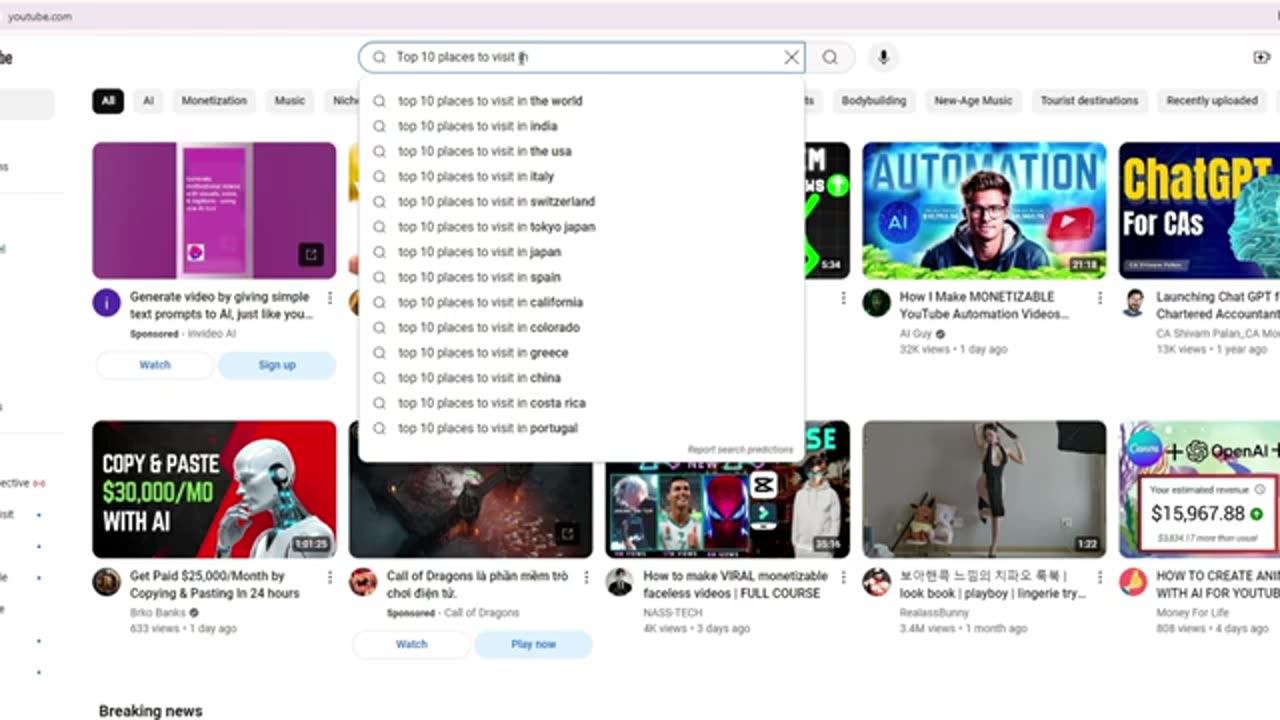
Task: Select the Bodybuilding filter chip
Action: (874, 101)
